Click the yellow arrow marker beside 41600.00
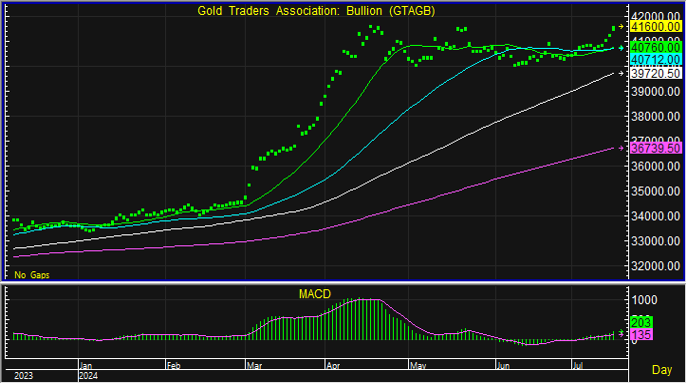The image size is (687, 384). (621, 27)
